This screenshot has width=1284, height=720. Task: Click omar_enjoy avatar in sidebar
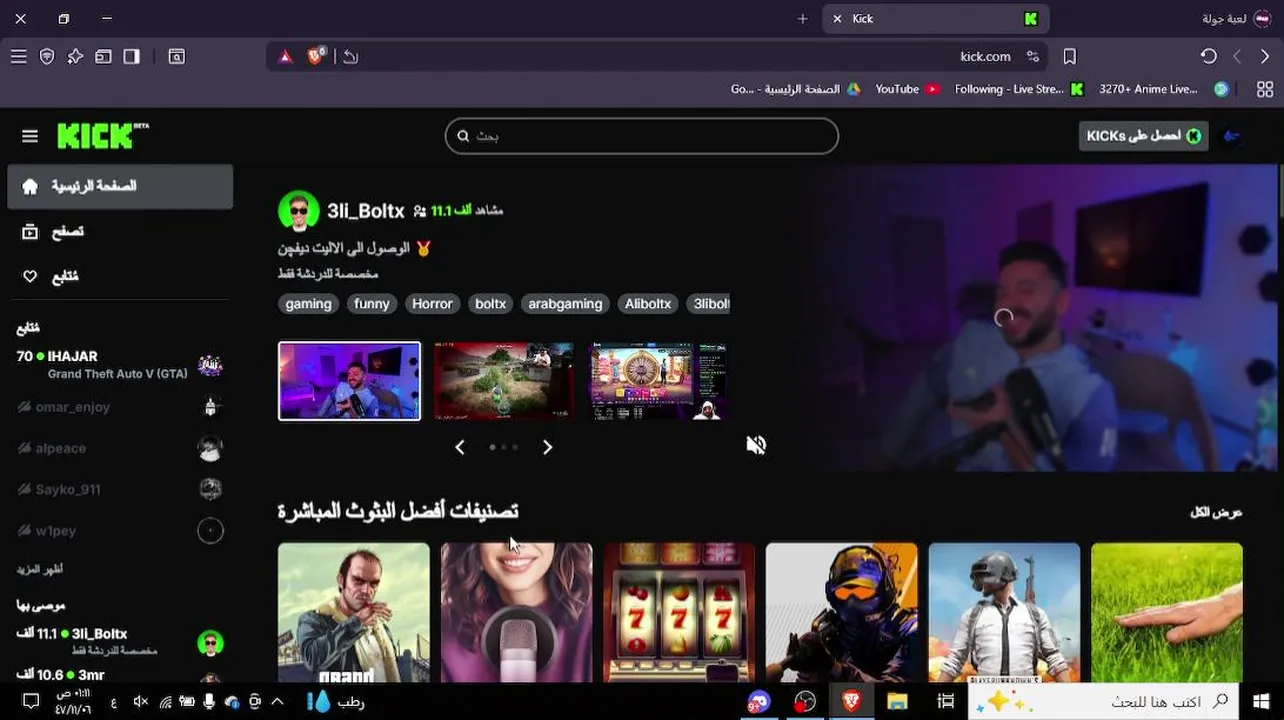pyautogui.click(x=210, y=407)
